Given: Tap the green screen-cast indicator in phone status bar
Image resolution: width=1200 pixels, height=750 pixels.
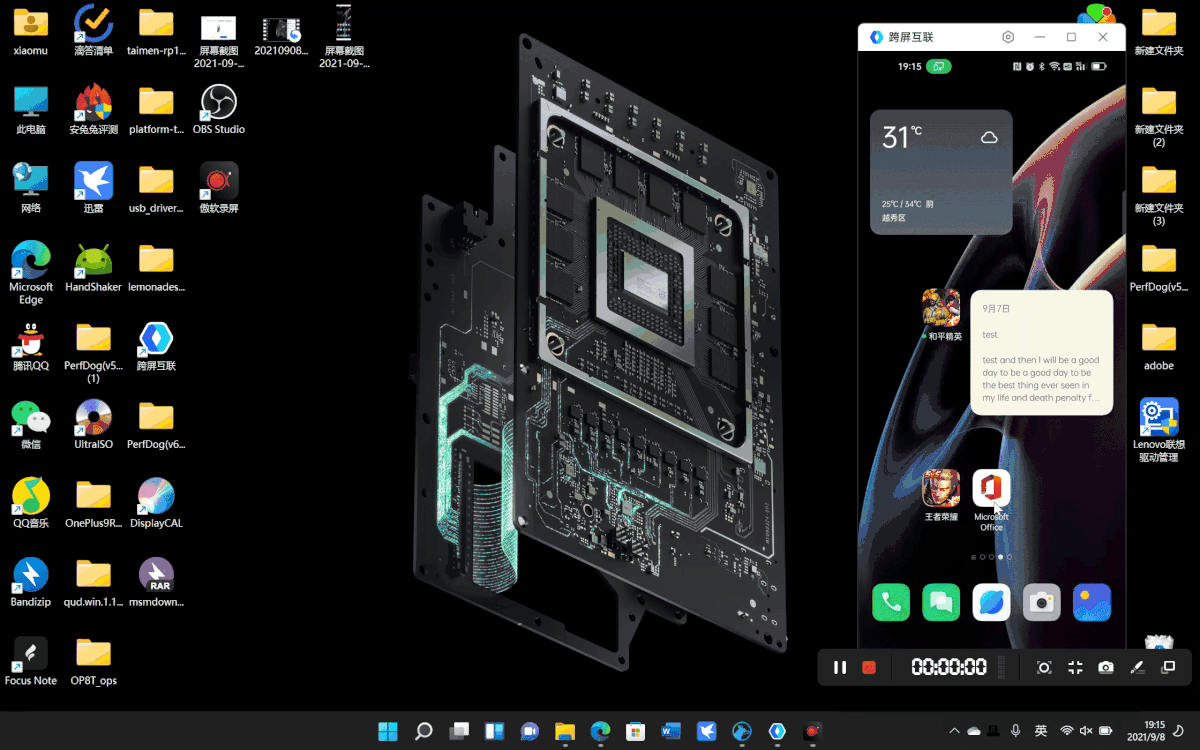Looking at the screenshot, I should point(938,67).
